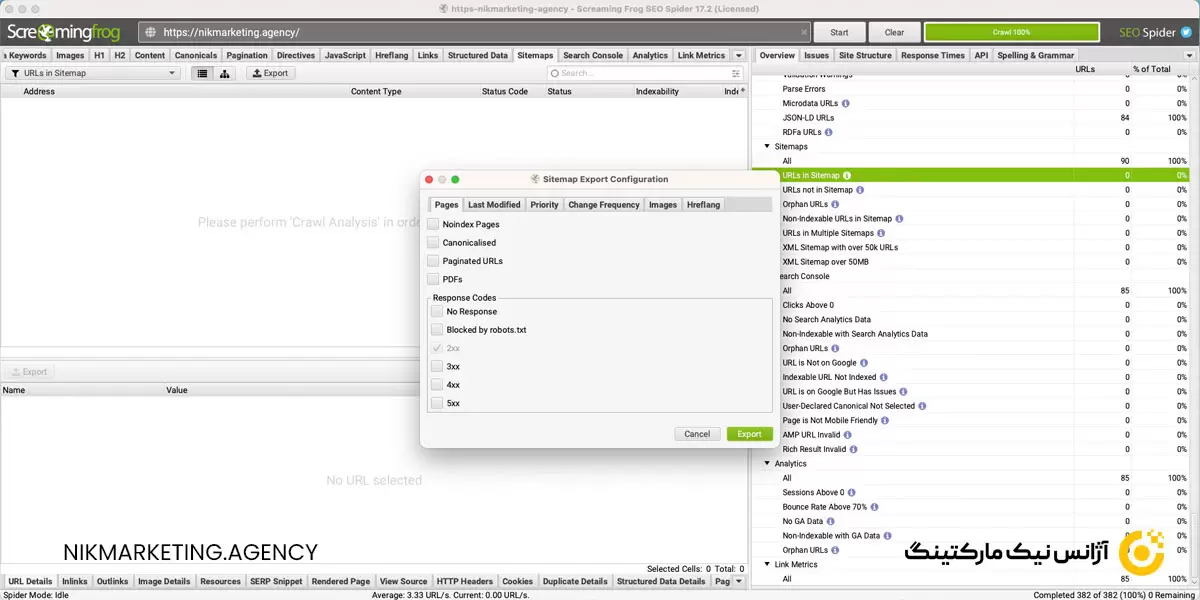The height and width of the screenshot is (600, 1200).
Task: Open the URLs in Sitemap filter dropdown
Action: [x=92, y=73]
